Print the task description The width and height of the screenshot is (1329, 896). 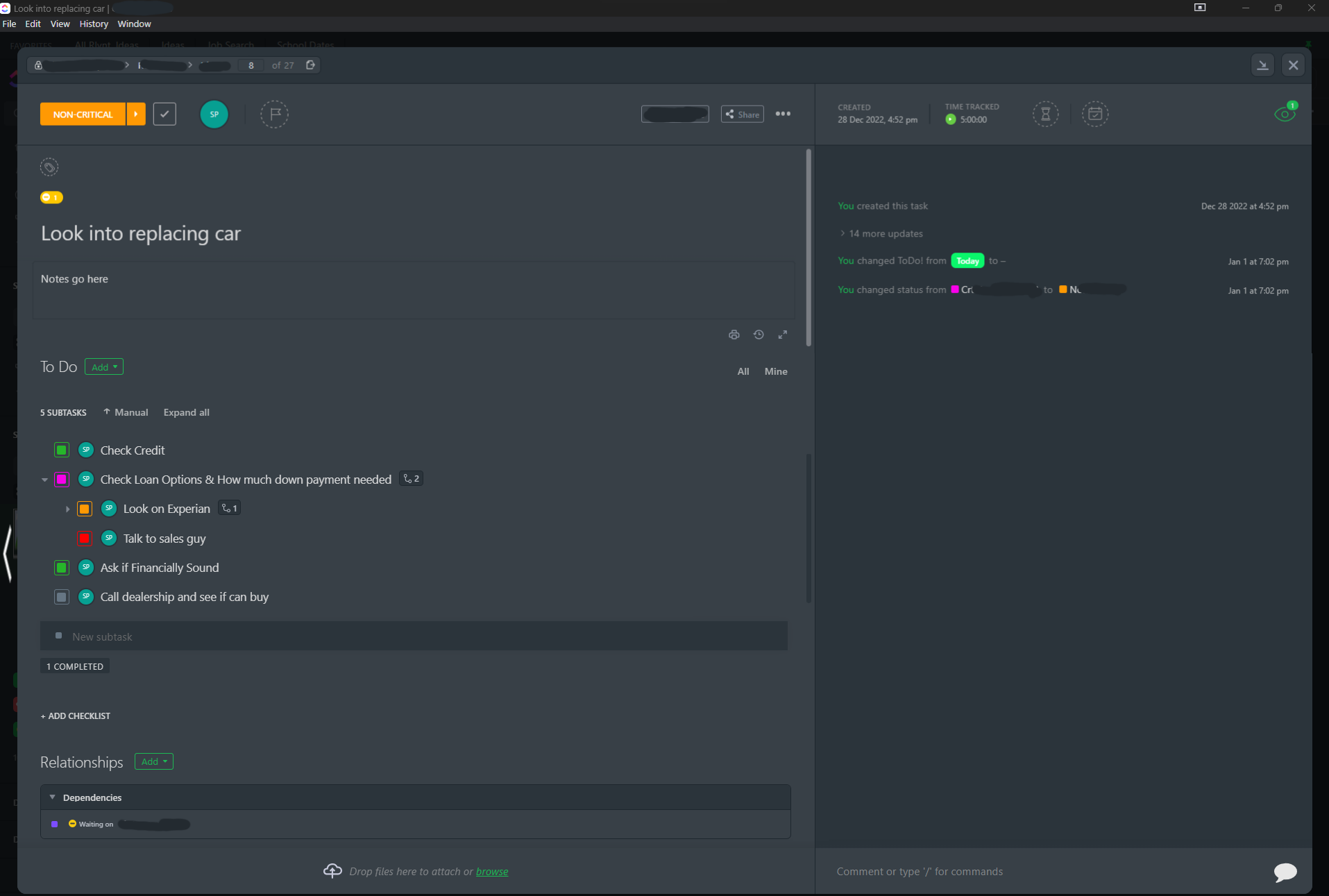pos(734,335)
